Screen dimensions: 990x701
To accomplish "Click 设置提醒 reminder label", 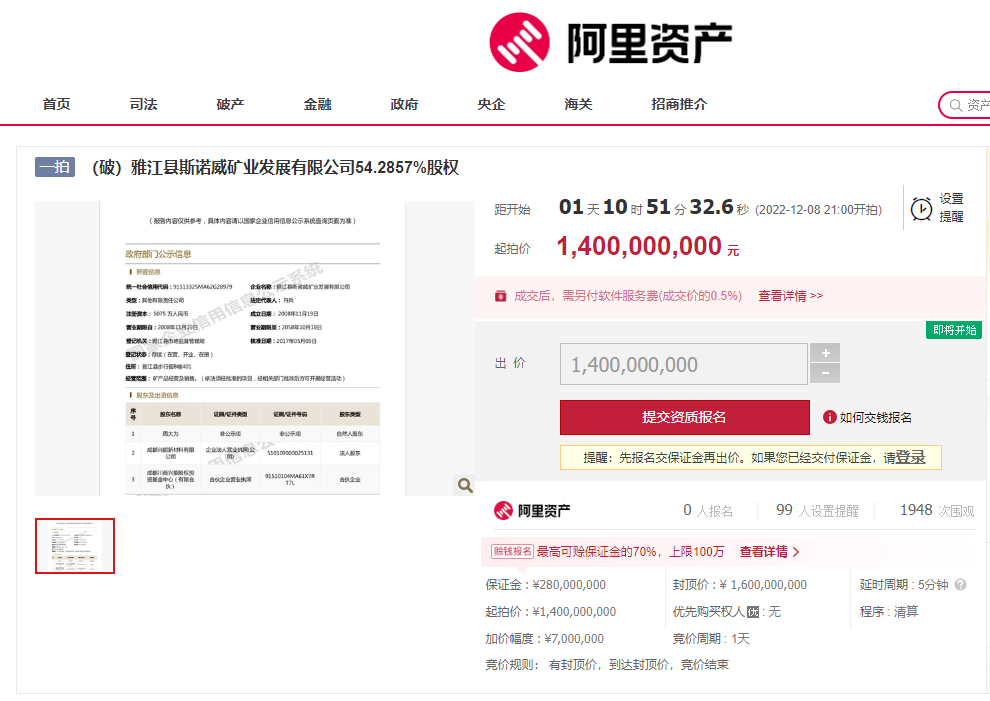I will pyautogui.click(x=951, y=208).
